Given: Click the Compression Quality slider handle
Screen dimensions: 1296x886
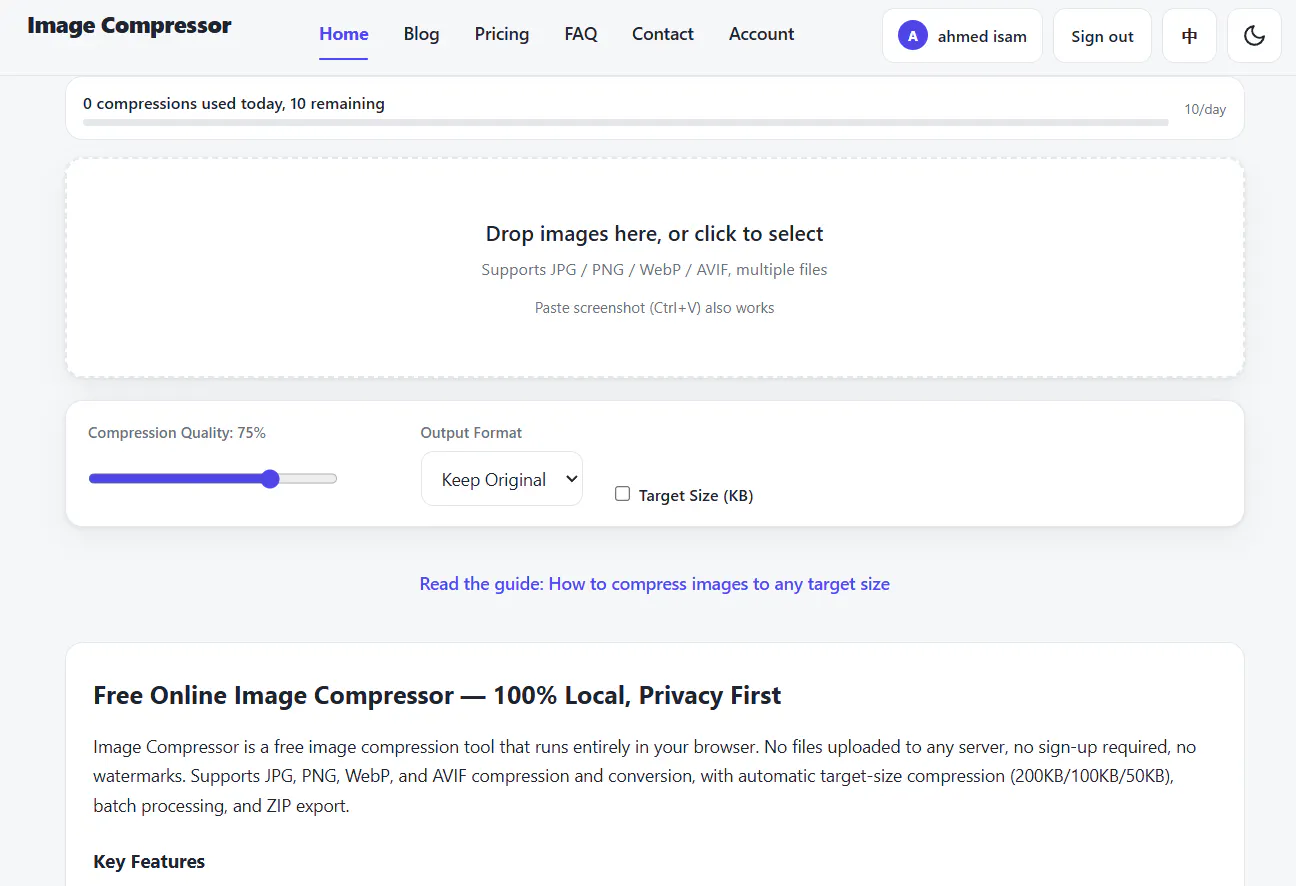Looking at the screenshot, I should pos(270,479).
